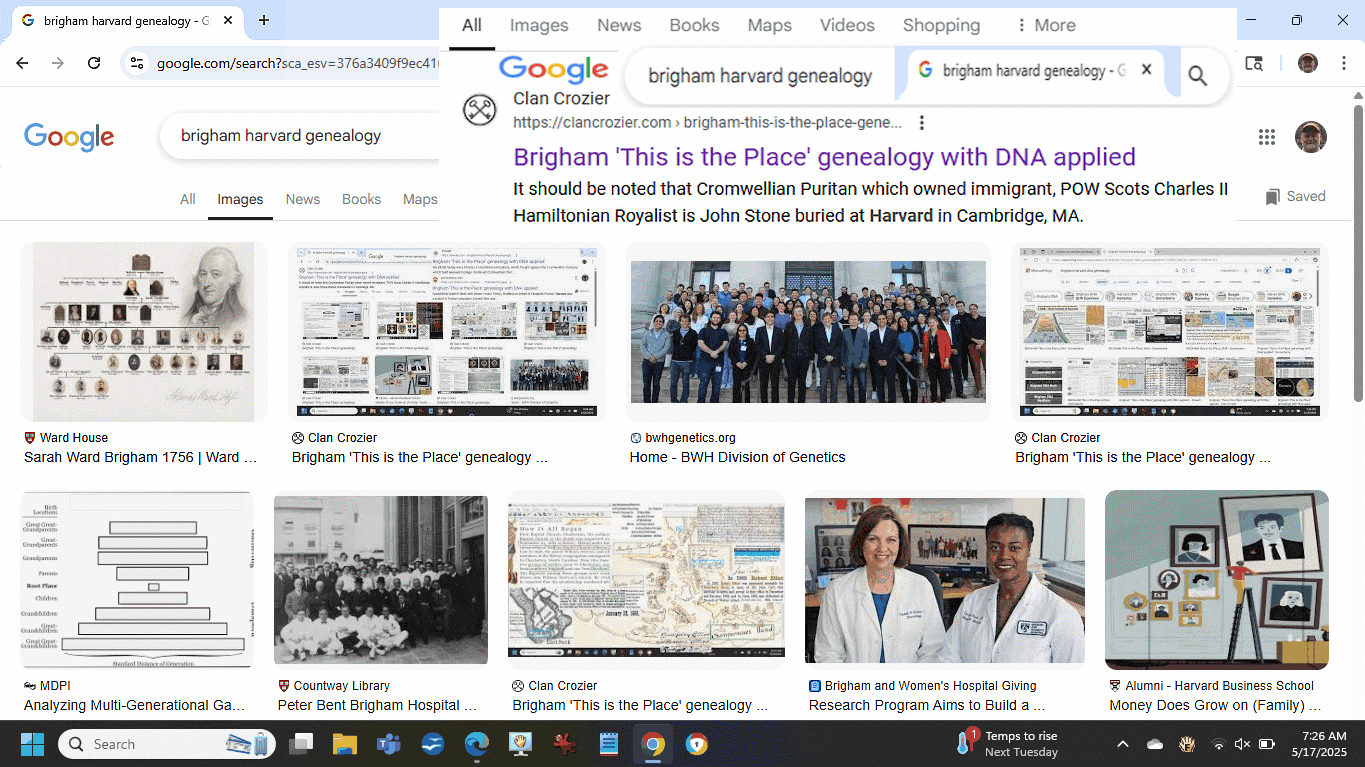This screenshot has height=767, width=1365.
Task: Click the Google logo beside the main search box
Action: click(69, 137)
